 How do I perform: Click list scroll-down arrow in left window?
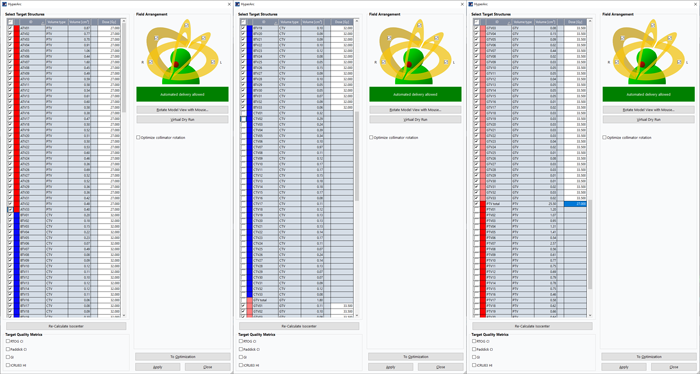(x=124, y=316)
